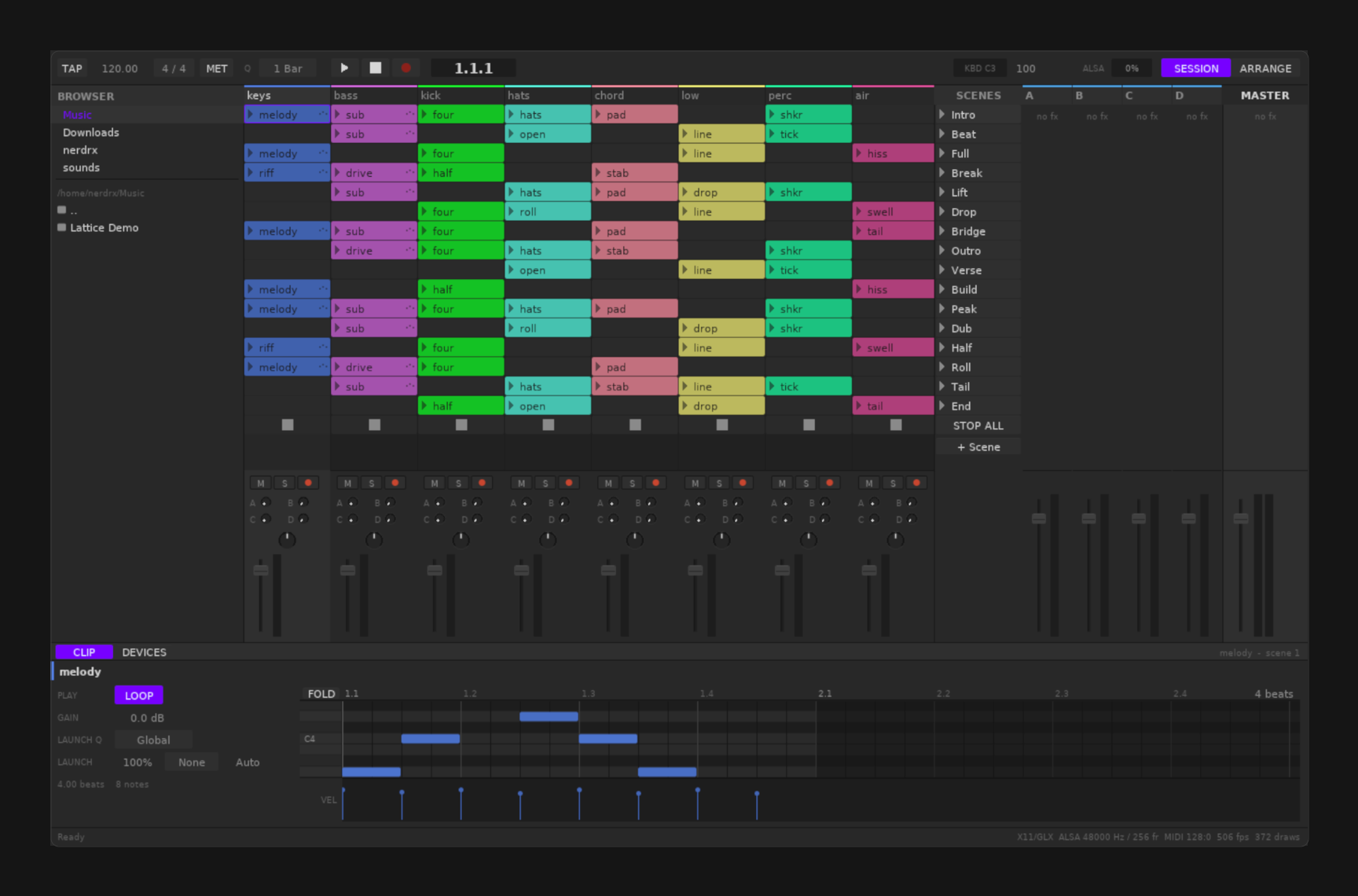Image resolution: width=1358 pixels, height=896 pixels.
Task: Launch the Beat scene
Action: pos(942,134)
